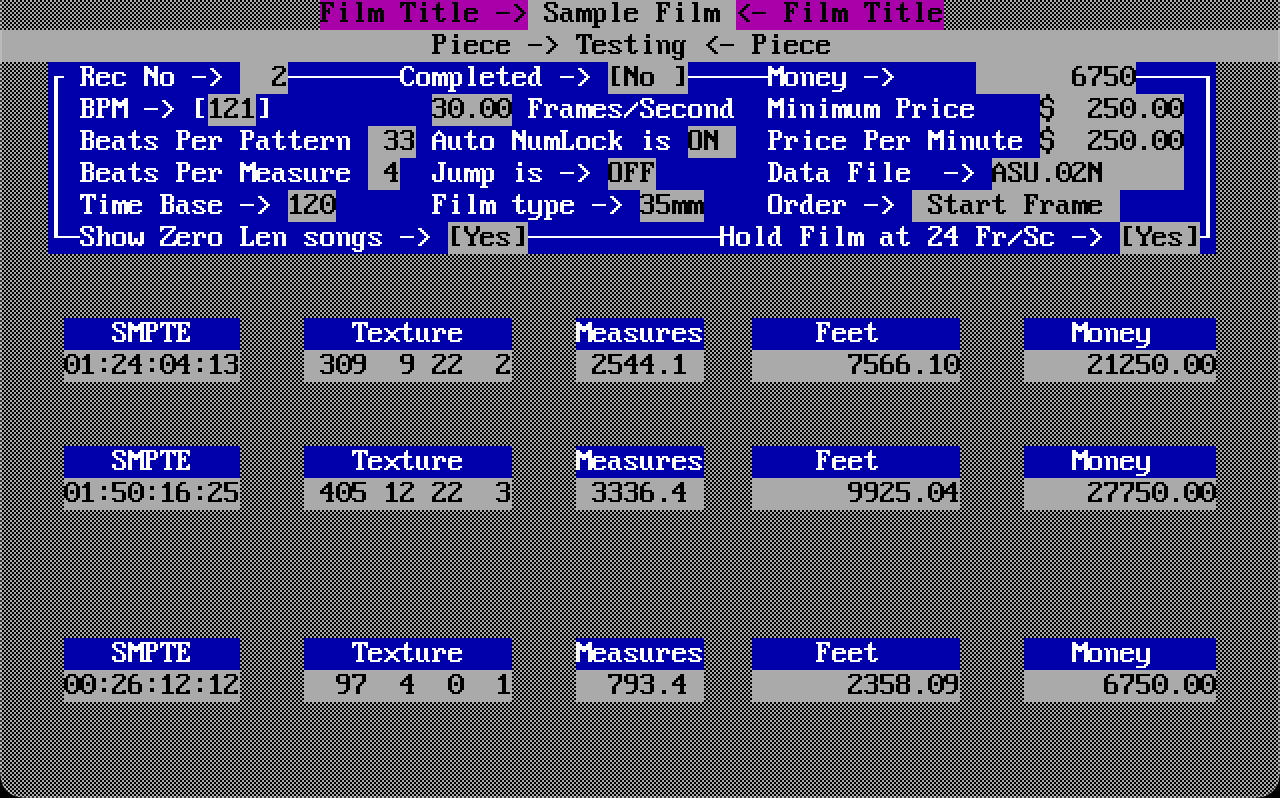Click the Texture value "405 12 22 3"
Screen dimensions: 1280x798
(x=408, y=494)
